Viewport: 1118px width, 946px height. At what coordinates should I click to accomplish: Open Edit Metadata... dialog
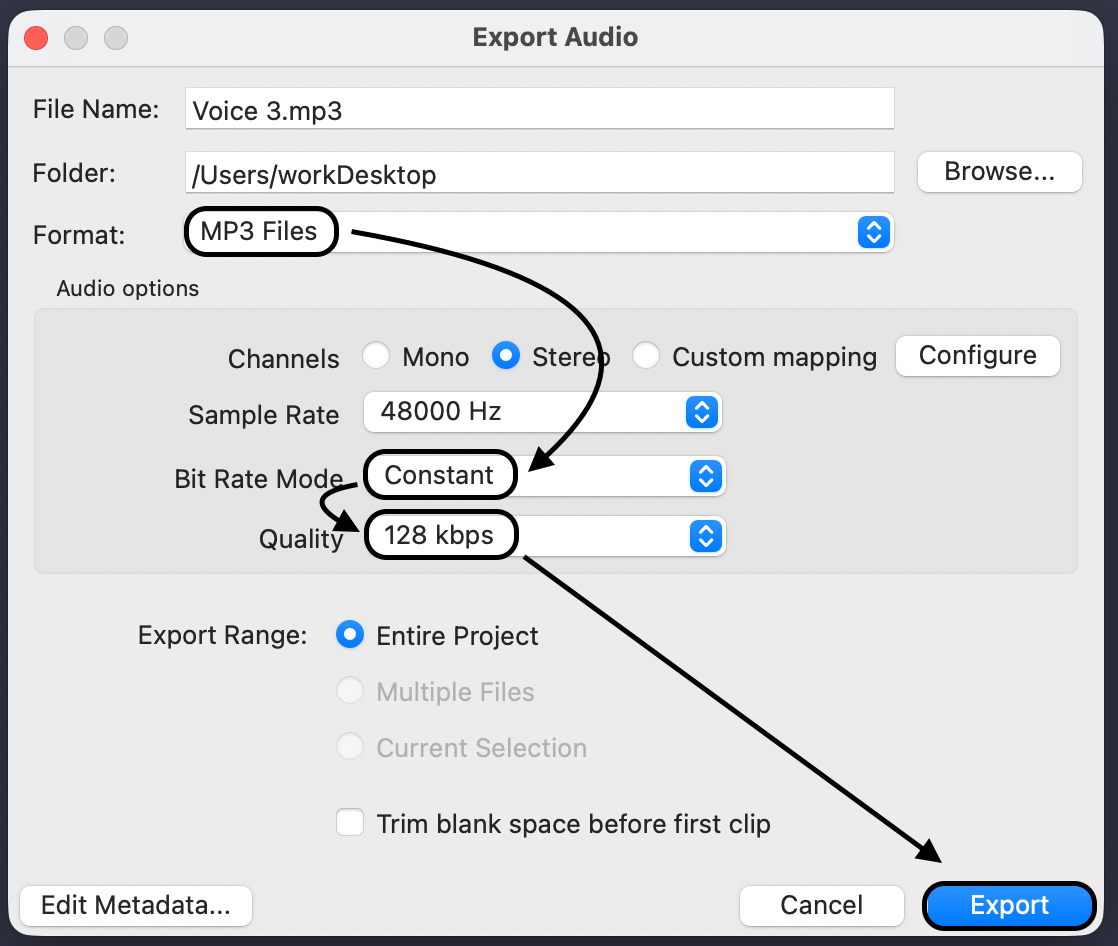[x=136, y=906]
